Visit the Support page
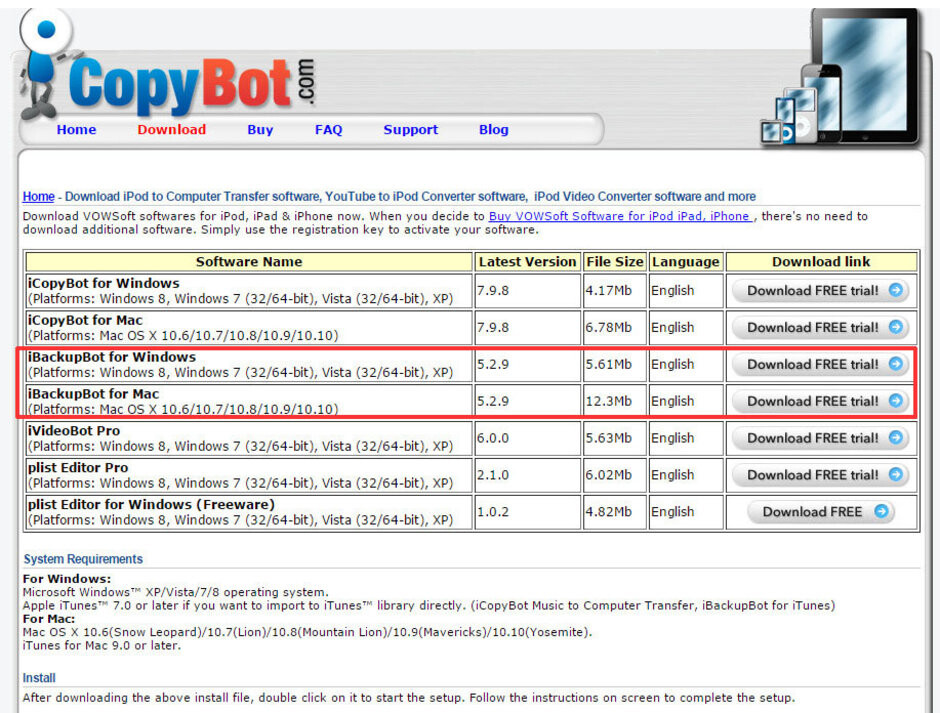 (411, 130)
